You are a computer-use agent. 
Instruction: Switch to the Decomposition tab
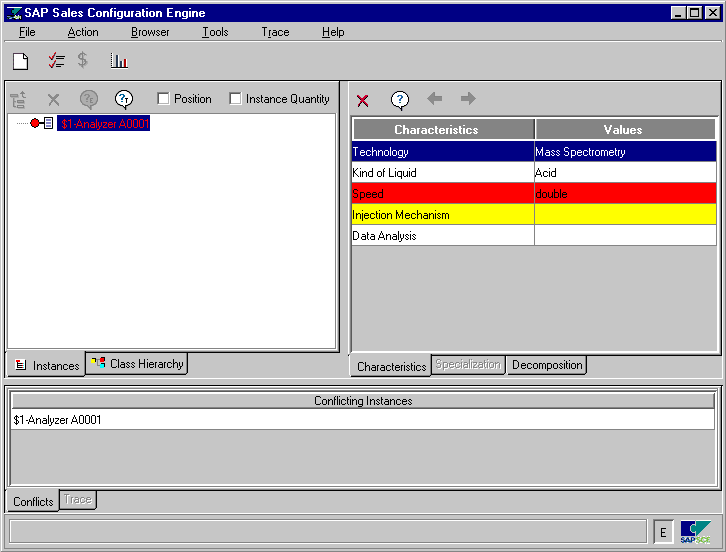546,365
